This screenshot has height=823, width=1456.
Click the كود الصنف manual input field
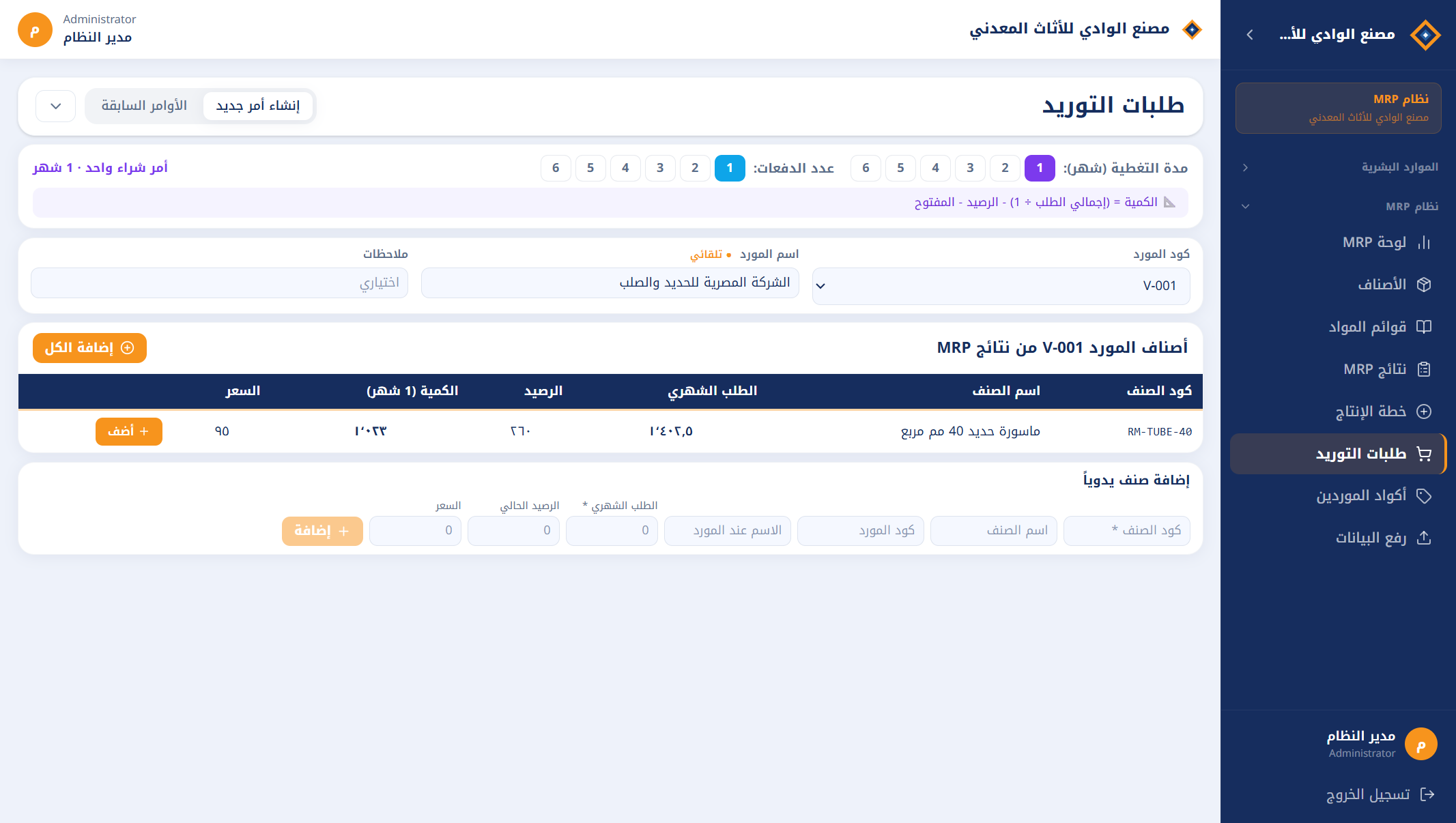[1127, 531]
